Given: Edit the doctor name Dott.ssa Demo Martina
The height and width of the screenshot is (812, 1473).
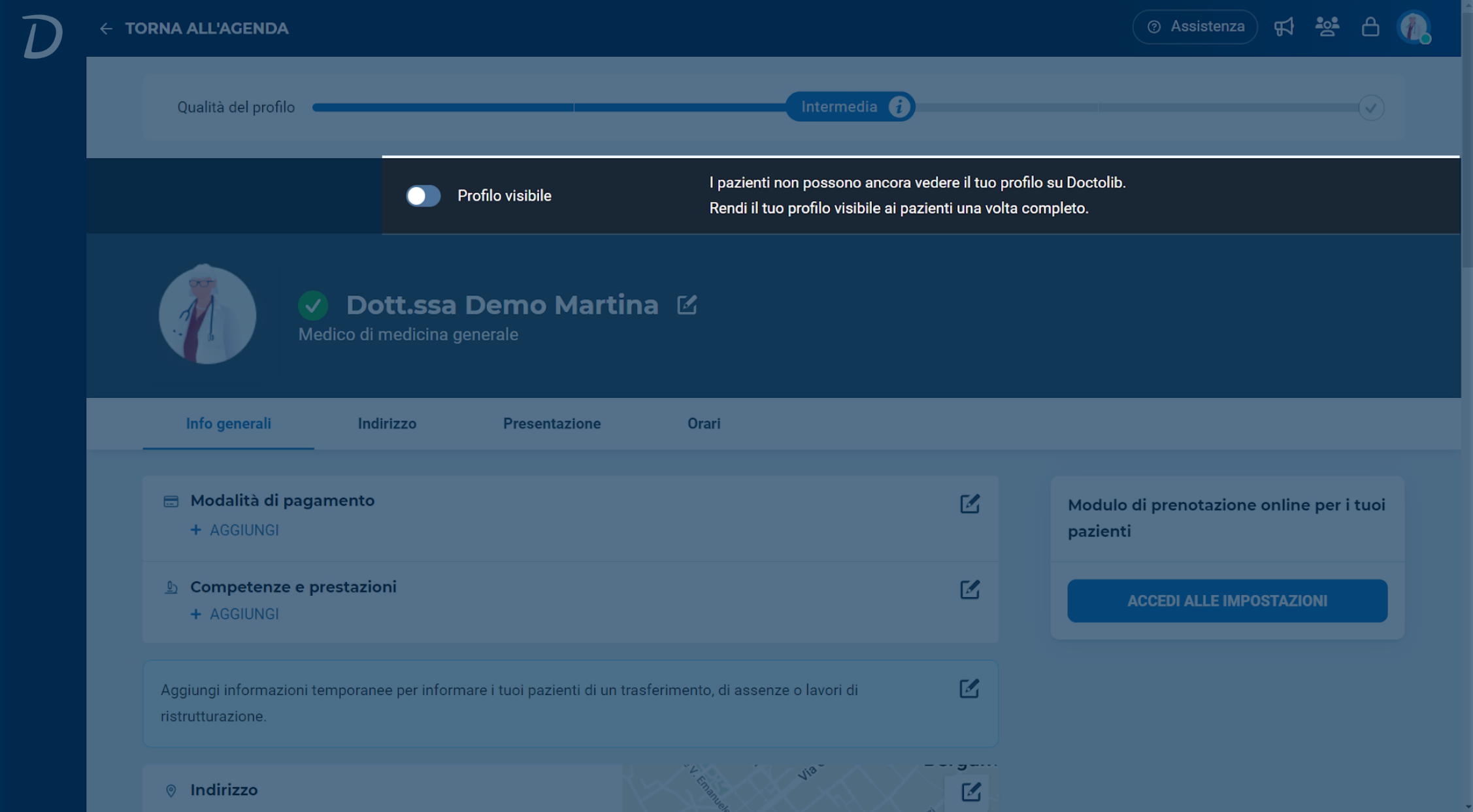Looking at the screenshot, I should (687, 304).
